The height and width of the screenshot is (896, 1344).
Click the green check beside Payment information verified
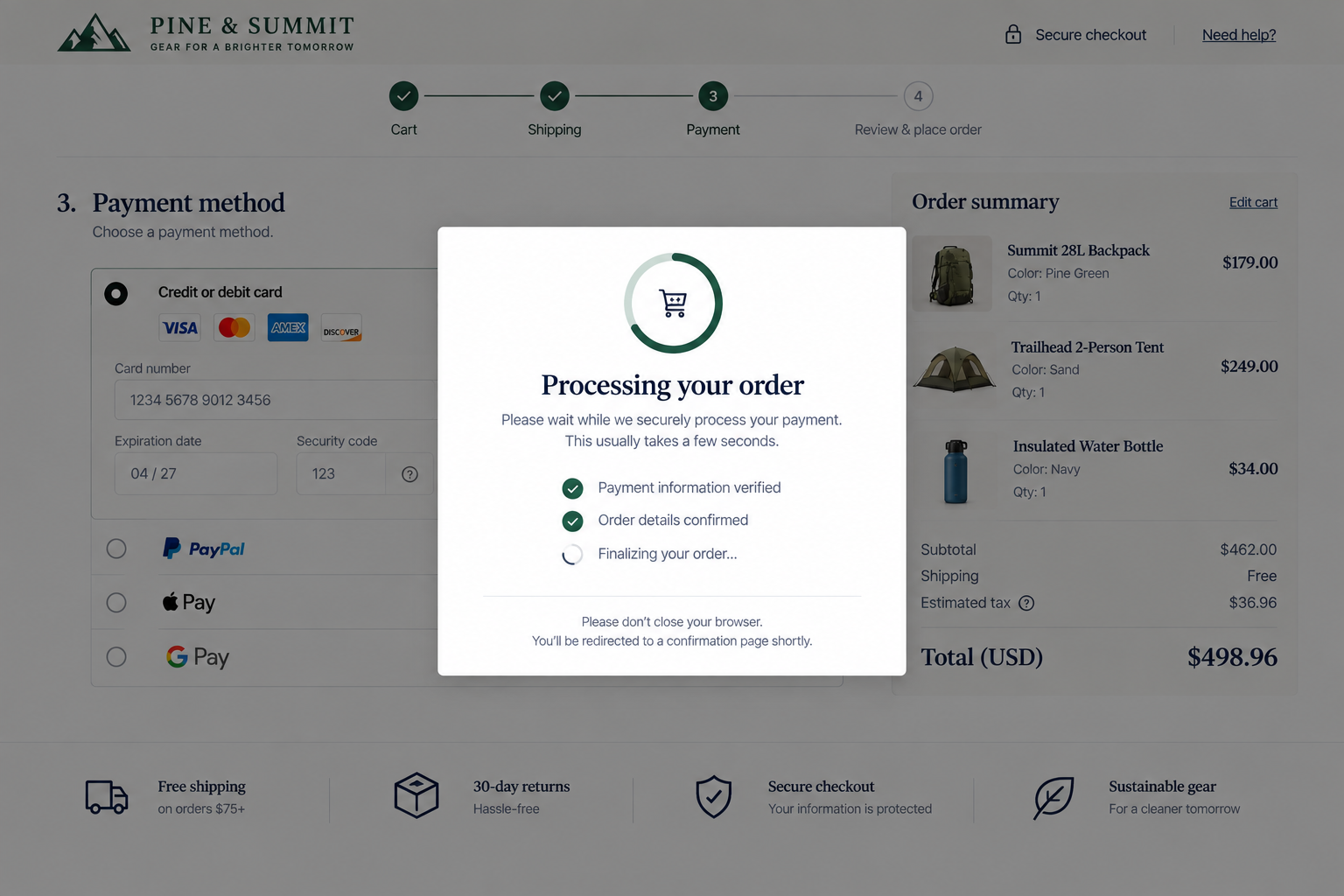572,488
